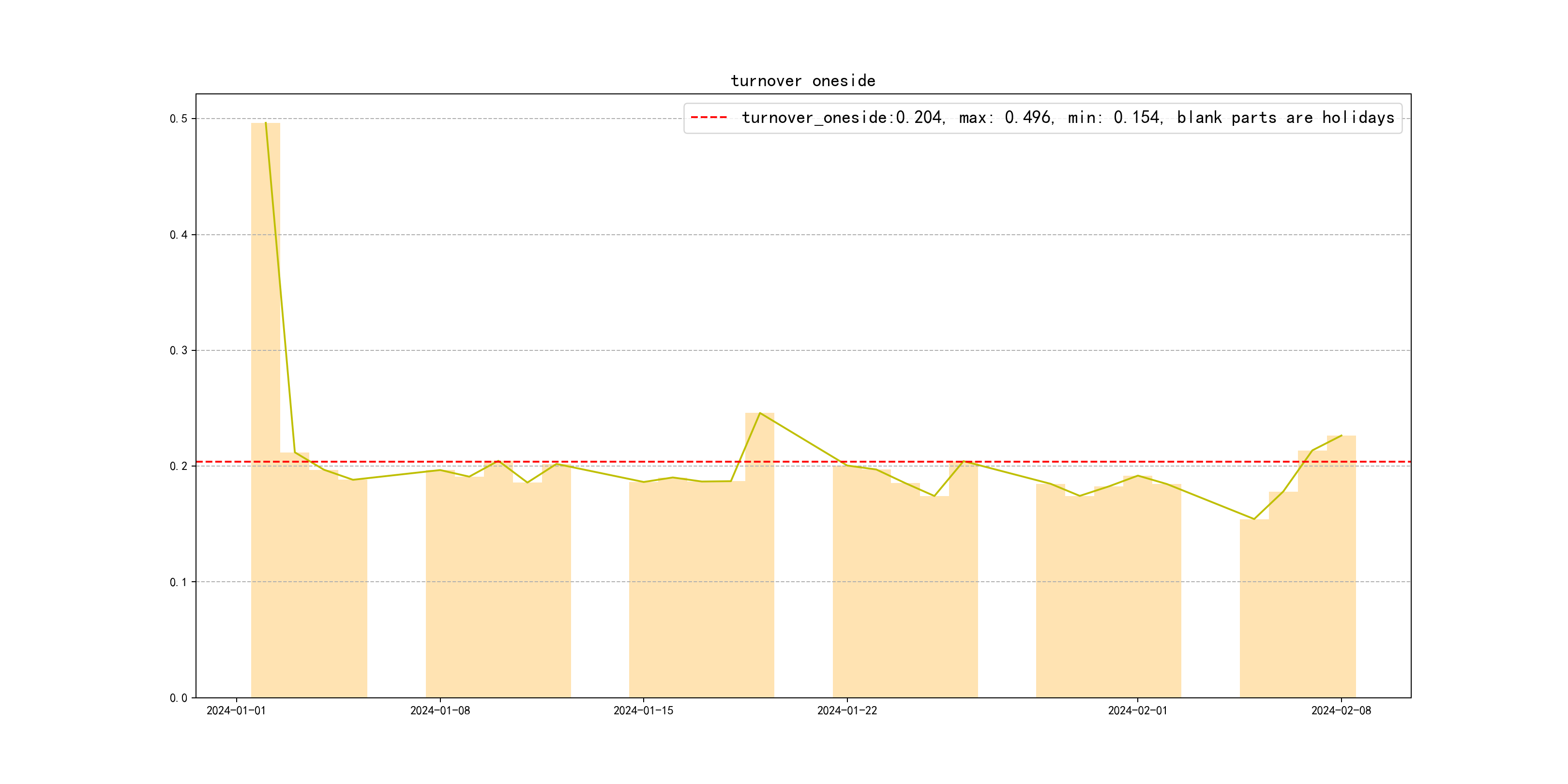The height and width of the screenshot is (784, 1568).
Task: Click x-axis label 2024-01-08
Action: coord(439,710)
